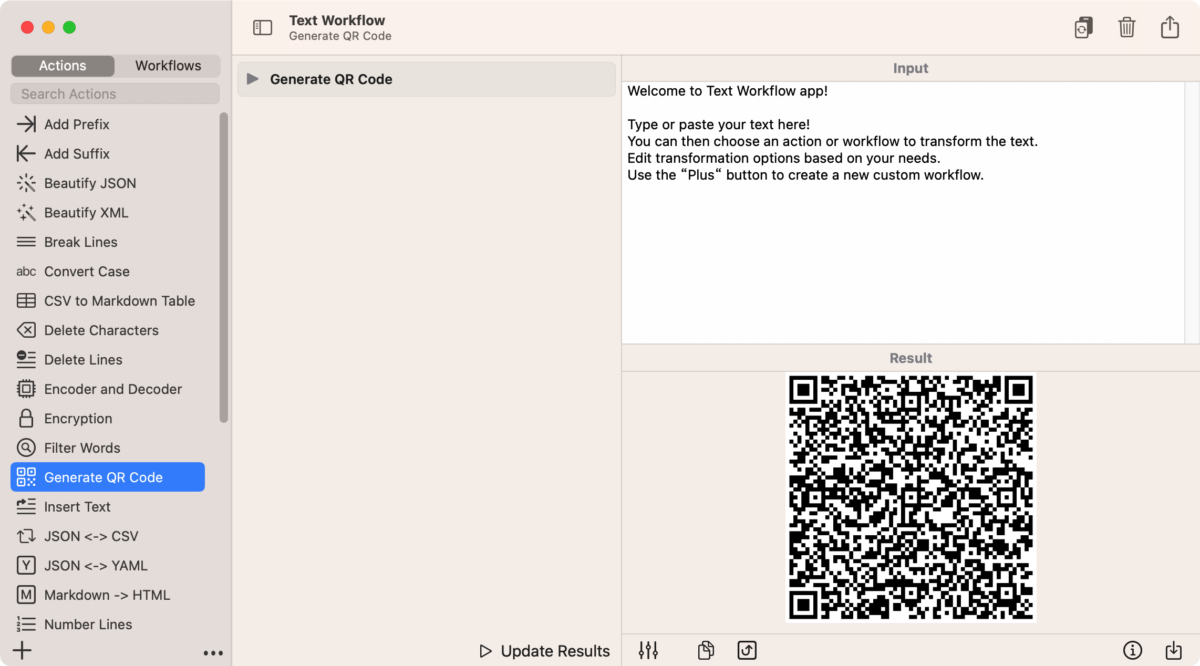Click the Filter Words magnifier icon
The width and height of the screenshot is (1200, 666).
click(x=26, y=448)
